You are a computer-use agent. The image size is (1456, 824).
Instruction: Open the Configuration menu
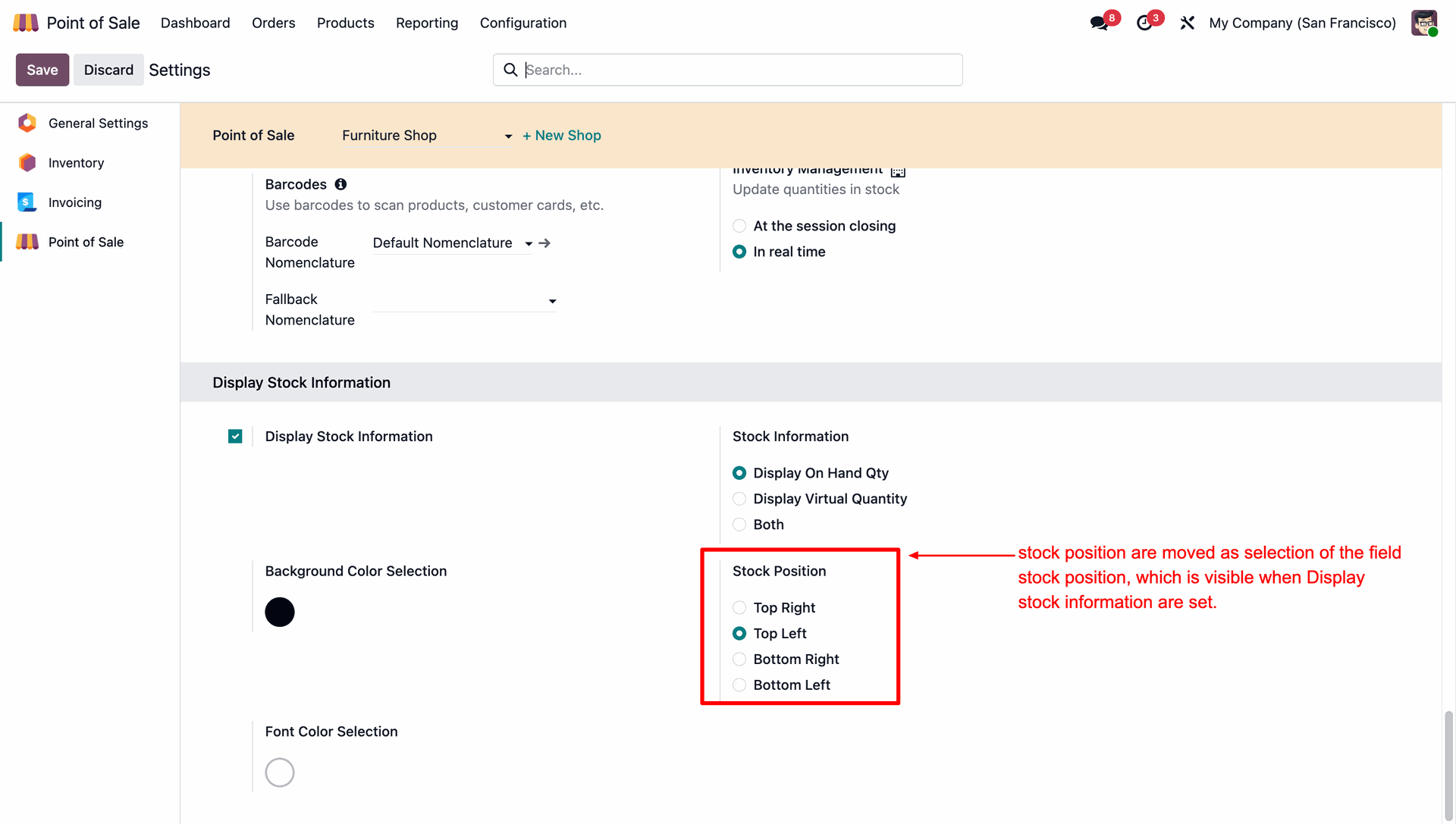(x=522, y=23)
